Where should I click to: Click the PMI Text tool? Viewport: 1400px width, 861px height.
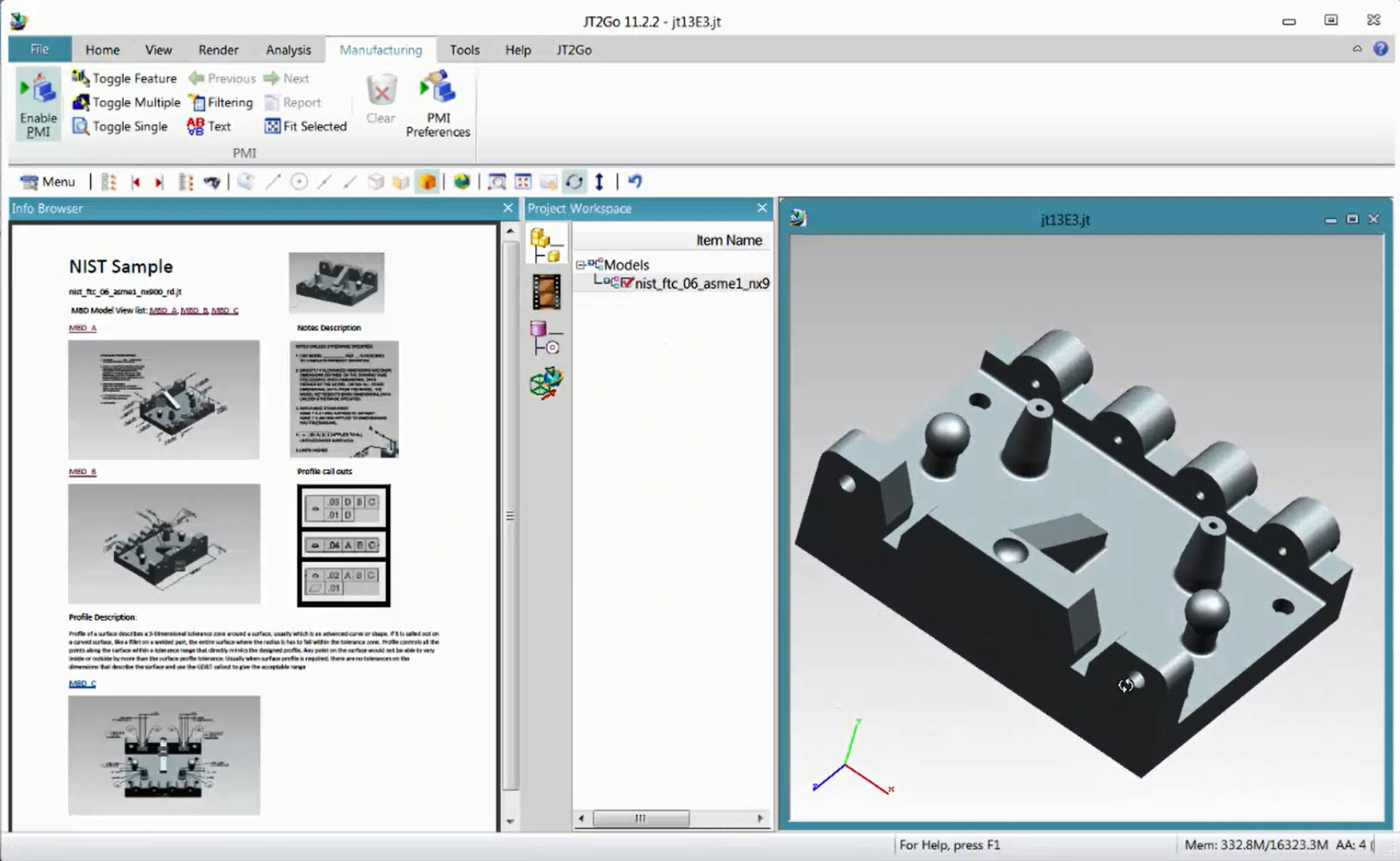209,126
